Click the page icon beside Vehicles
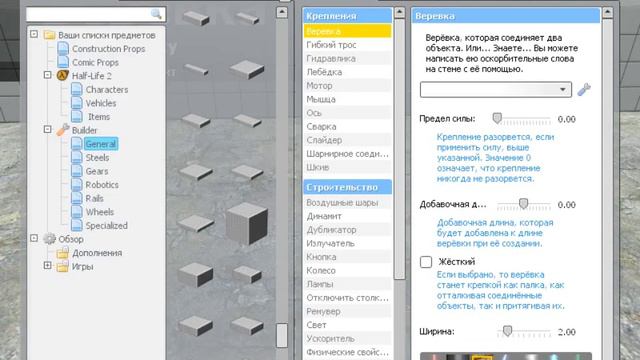Screen dimensions: 640x360 click(x=77, y=103)
